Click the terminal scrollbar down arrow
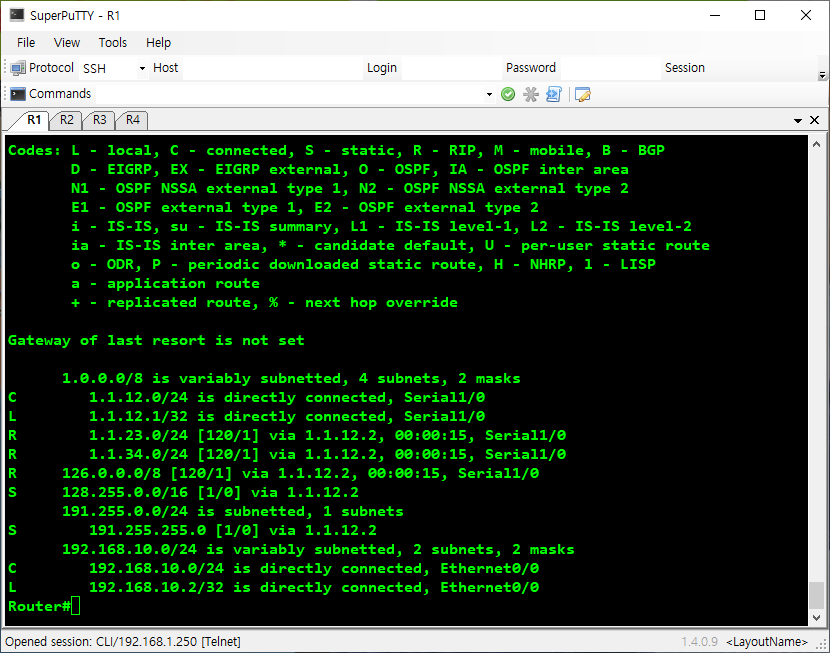This screenshot has width=830, height=653. coord(816,618)
